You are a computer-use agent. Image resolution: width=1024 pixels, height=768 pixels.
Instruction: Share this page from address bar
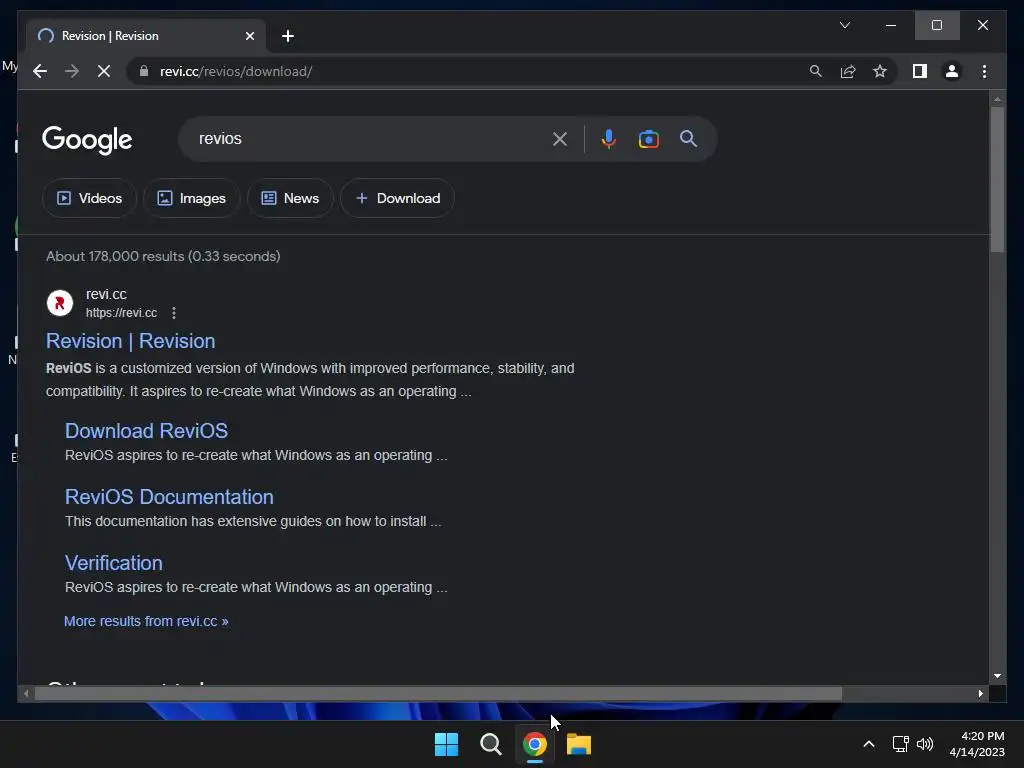click(848, 71)
